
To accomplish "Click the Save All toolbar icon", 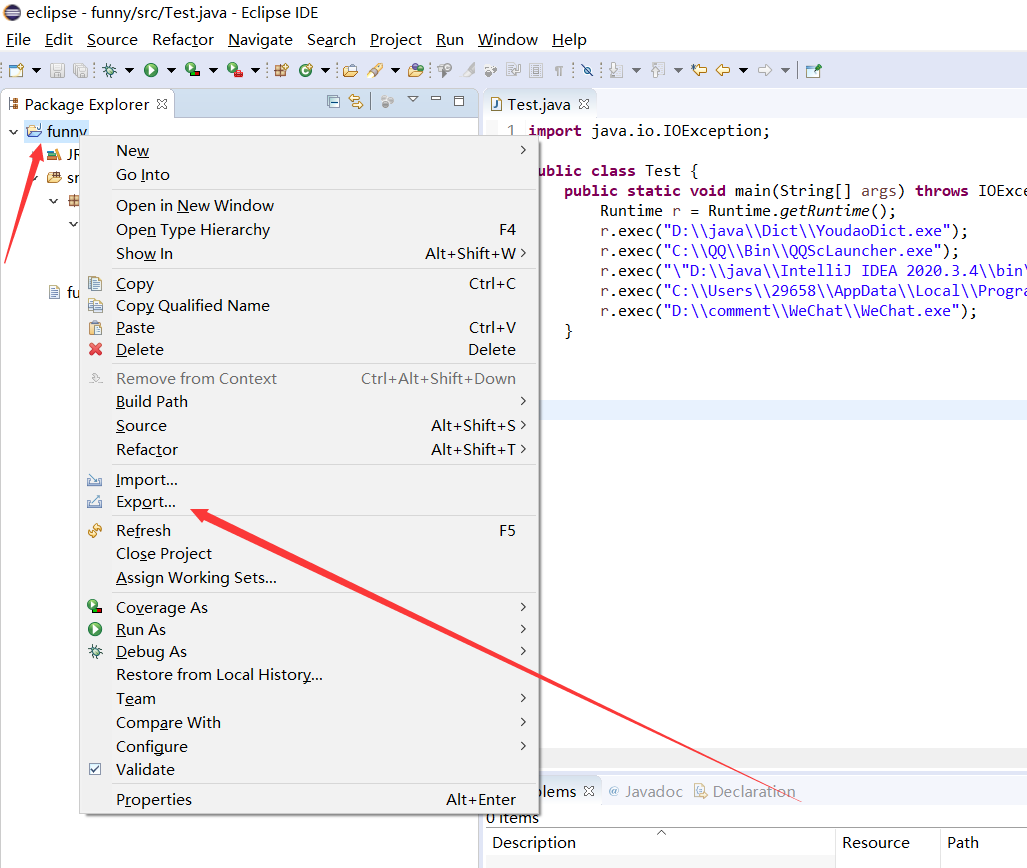I will pos(81,70).
